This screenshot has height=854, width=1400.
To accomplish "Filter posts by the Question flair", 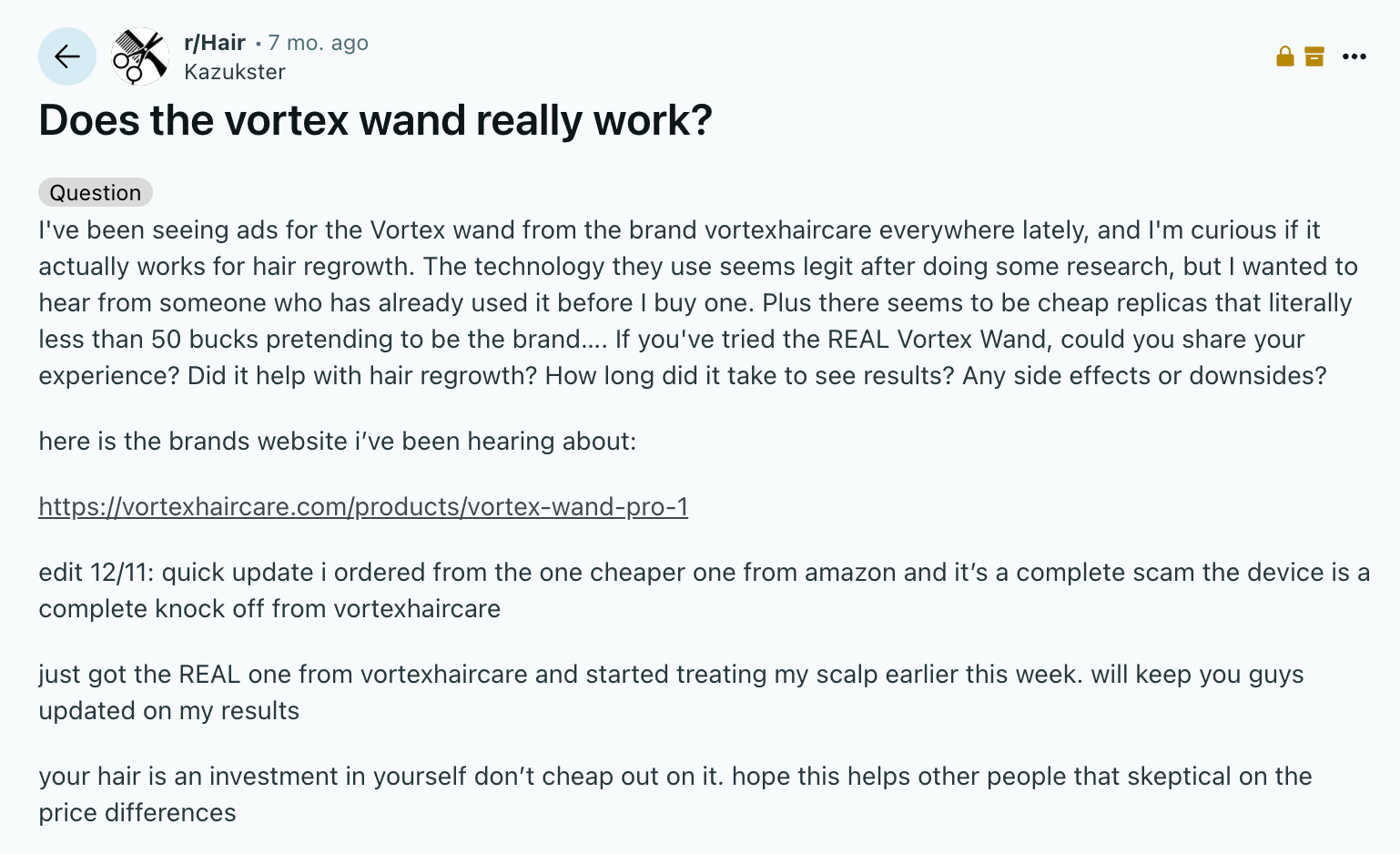I will (x=96, y=192).
